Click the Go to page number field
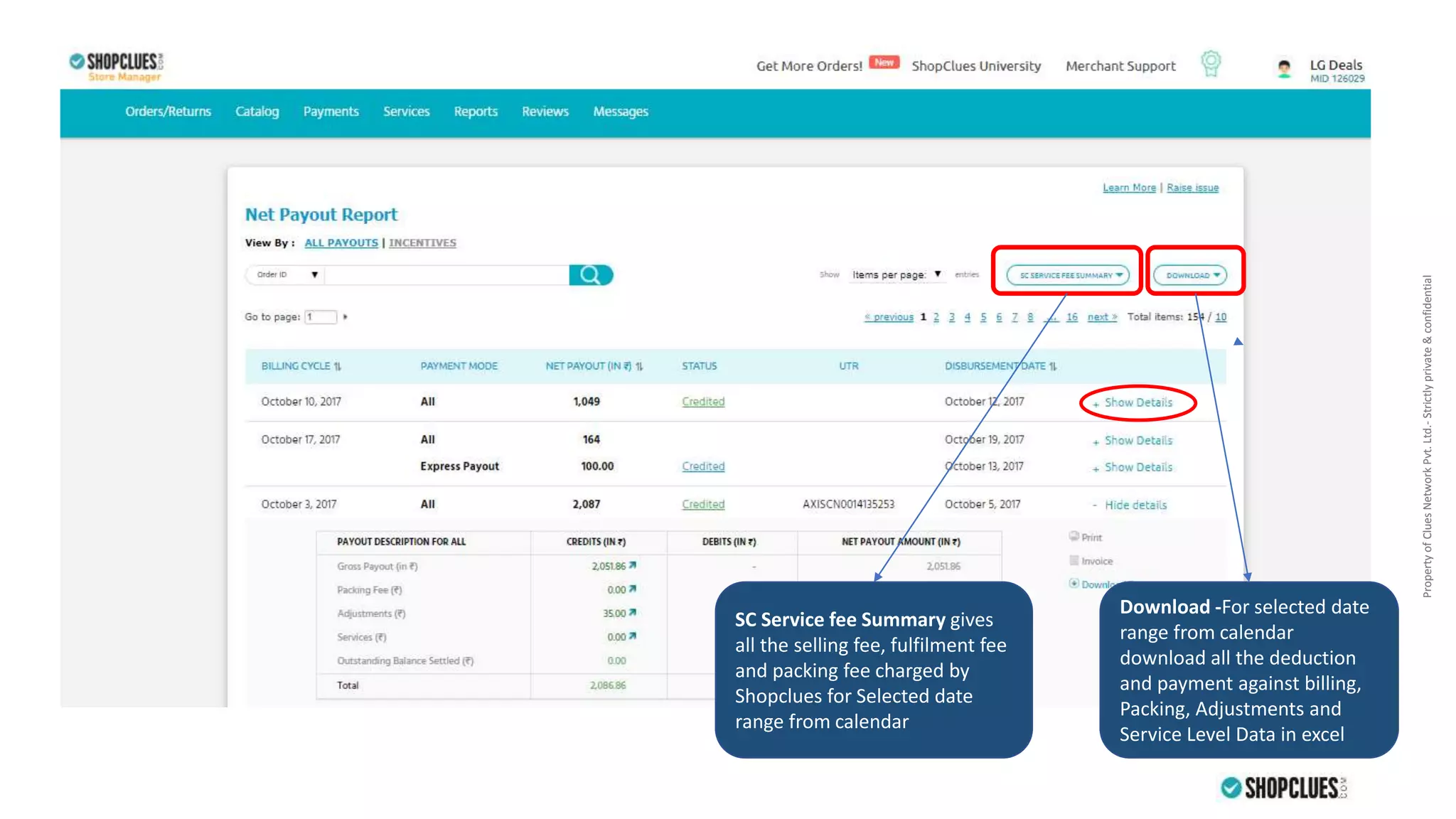This screenshot has height=819, width=1456. 321,317
